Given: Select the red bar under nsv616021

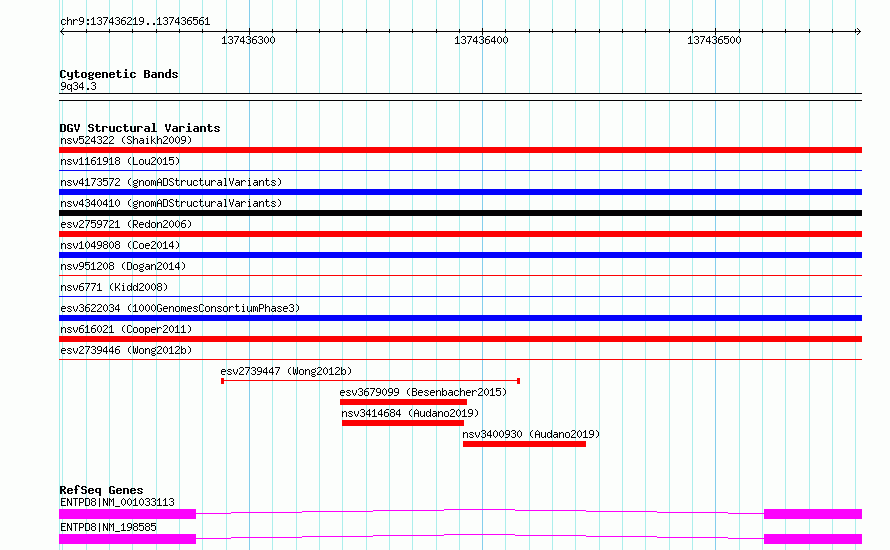Looking at the screenshot, I should pyautogui.click(x=460, y=339).
